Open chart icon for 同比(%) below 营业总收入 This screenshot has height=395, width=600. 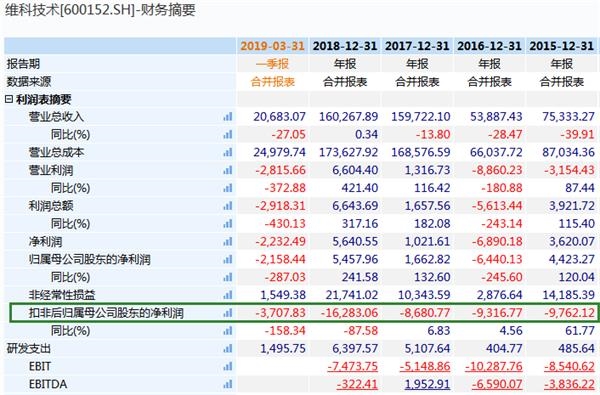coord(228,135)
